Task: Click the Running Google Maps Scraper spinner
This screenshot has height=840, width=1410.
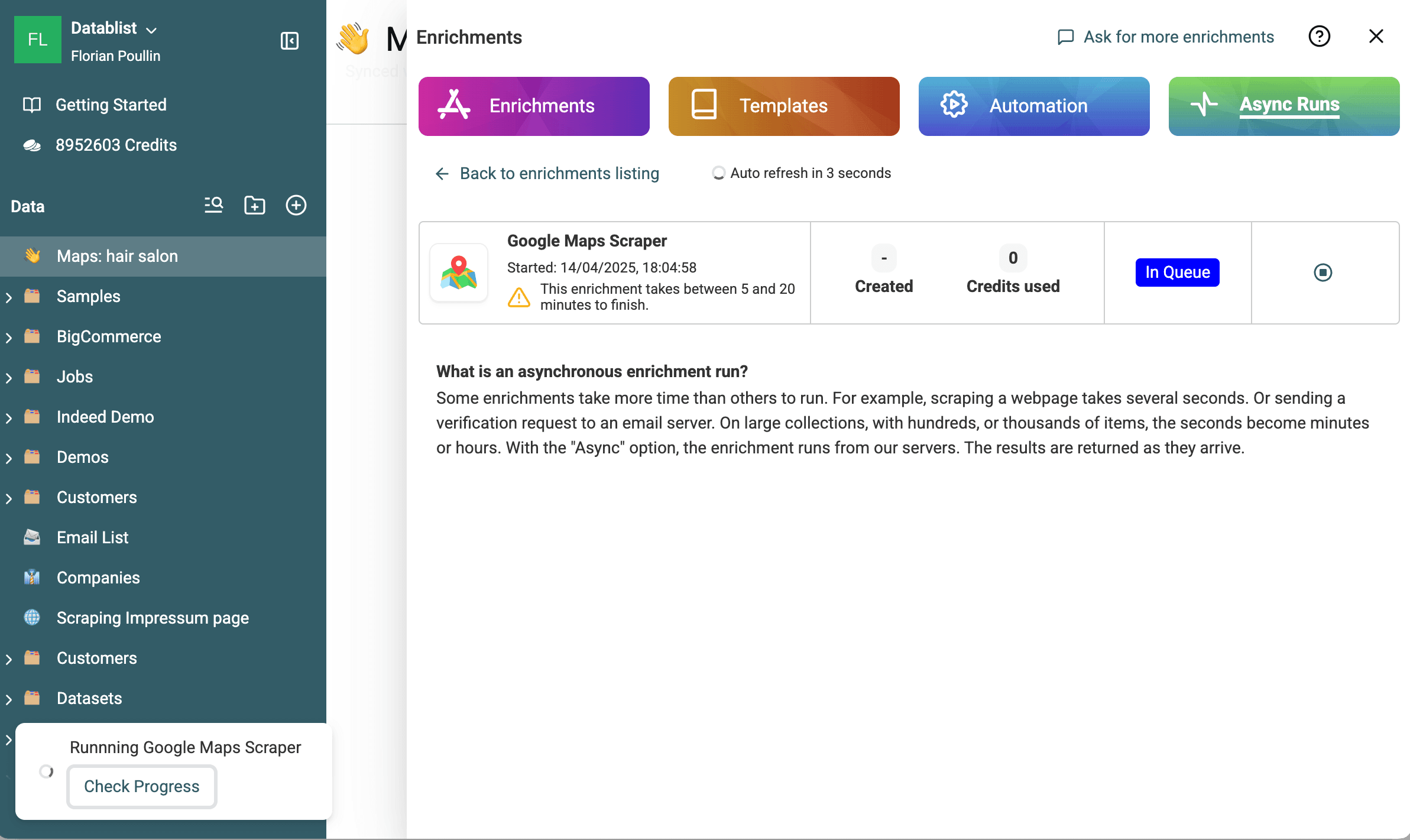Action: point(46,771)
